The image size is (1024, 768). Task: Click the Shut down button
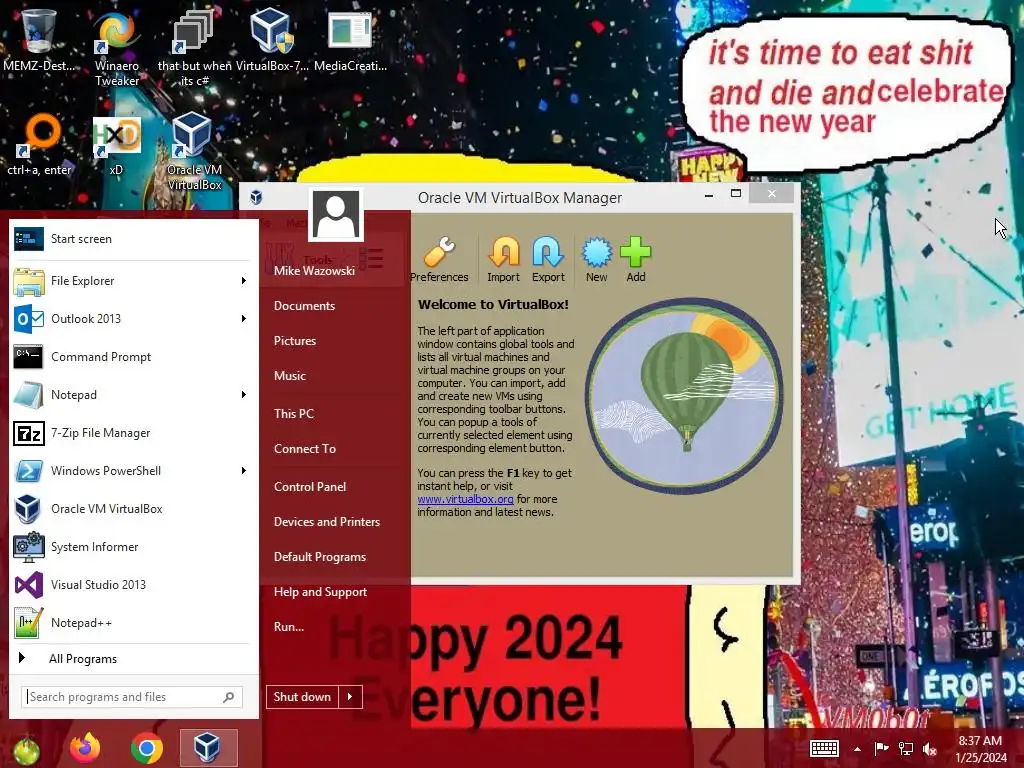tap(302, 697)
